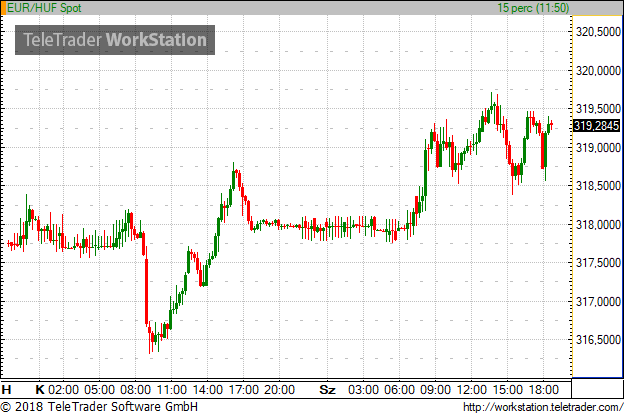Click the 02:00 time axis label

click(x=63, y=389)
